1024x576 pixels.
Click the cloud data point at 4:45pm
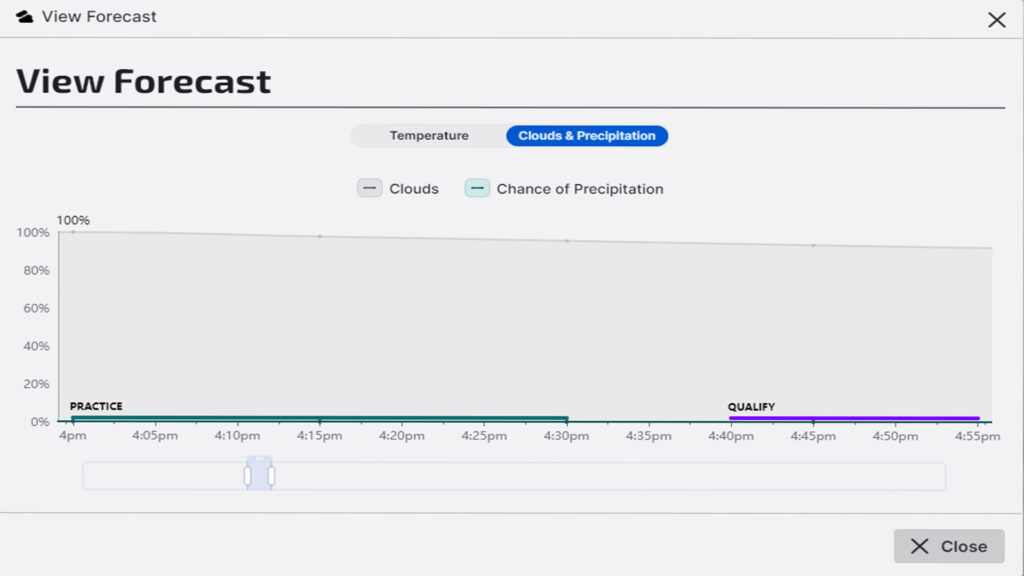point(813,245)
